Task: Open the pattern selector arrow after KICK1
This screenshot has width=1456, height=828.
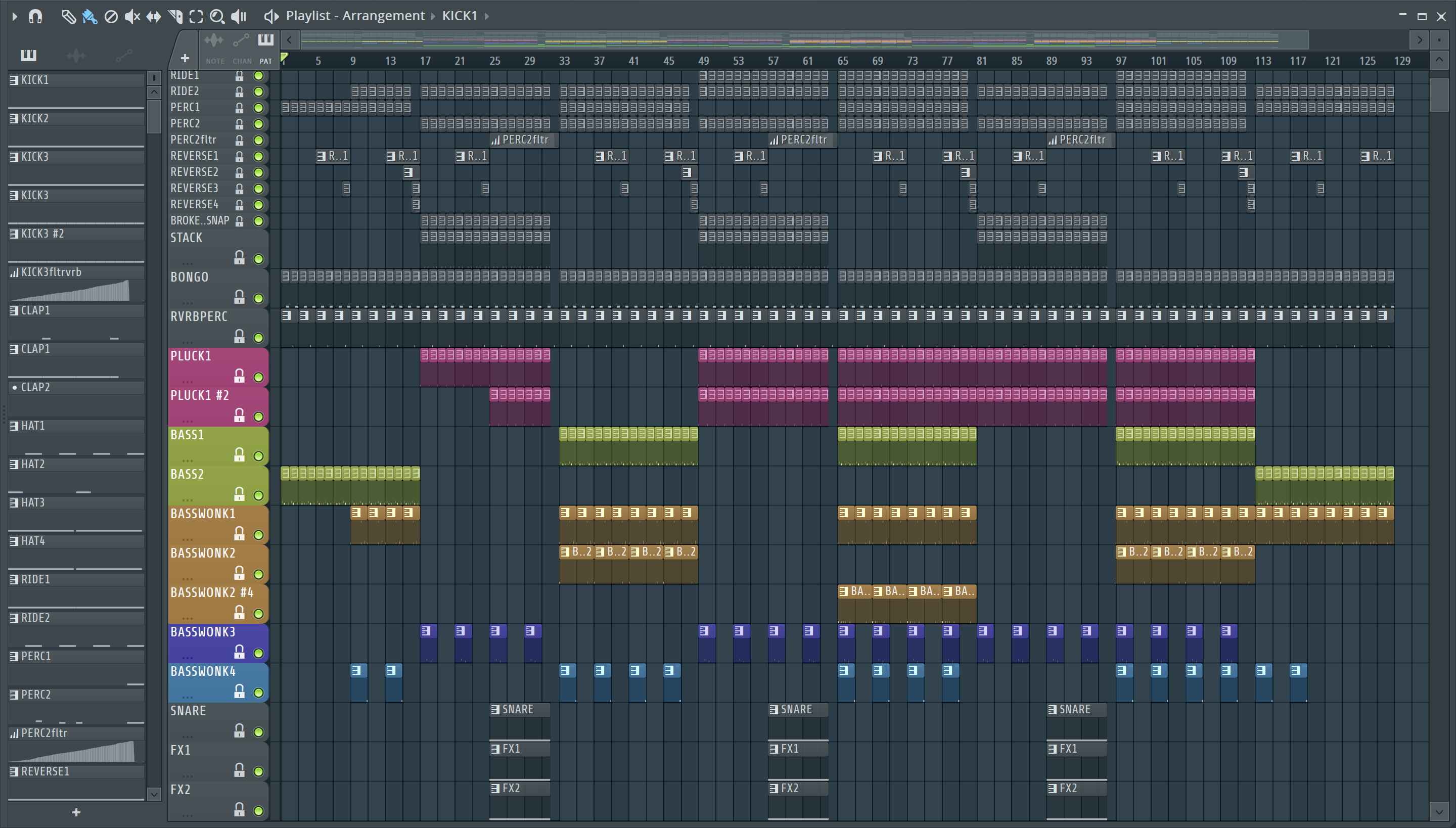Action: [x=487, y=17]
